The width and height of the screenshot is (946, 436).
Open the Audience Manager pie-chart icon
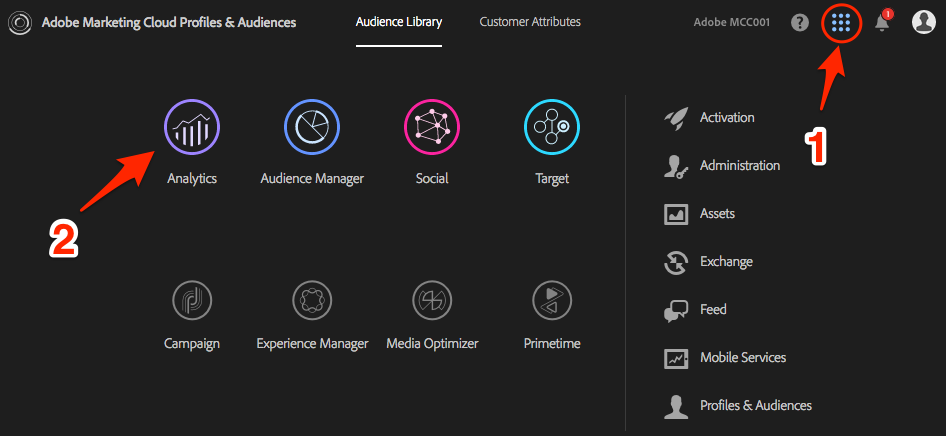pyautogui.click(x=312, y=127)
